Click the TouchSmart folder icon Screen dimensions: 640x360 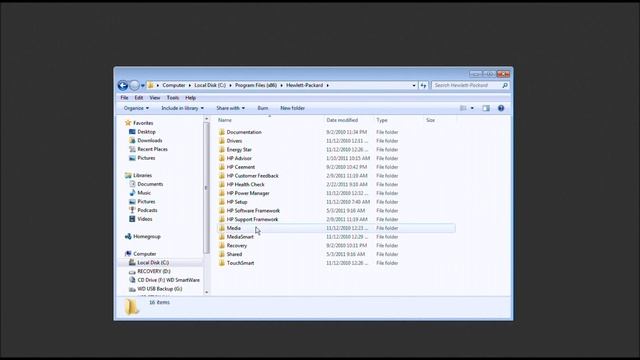tap(222, 263)
